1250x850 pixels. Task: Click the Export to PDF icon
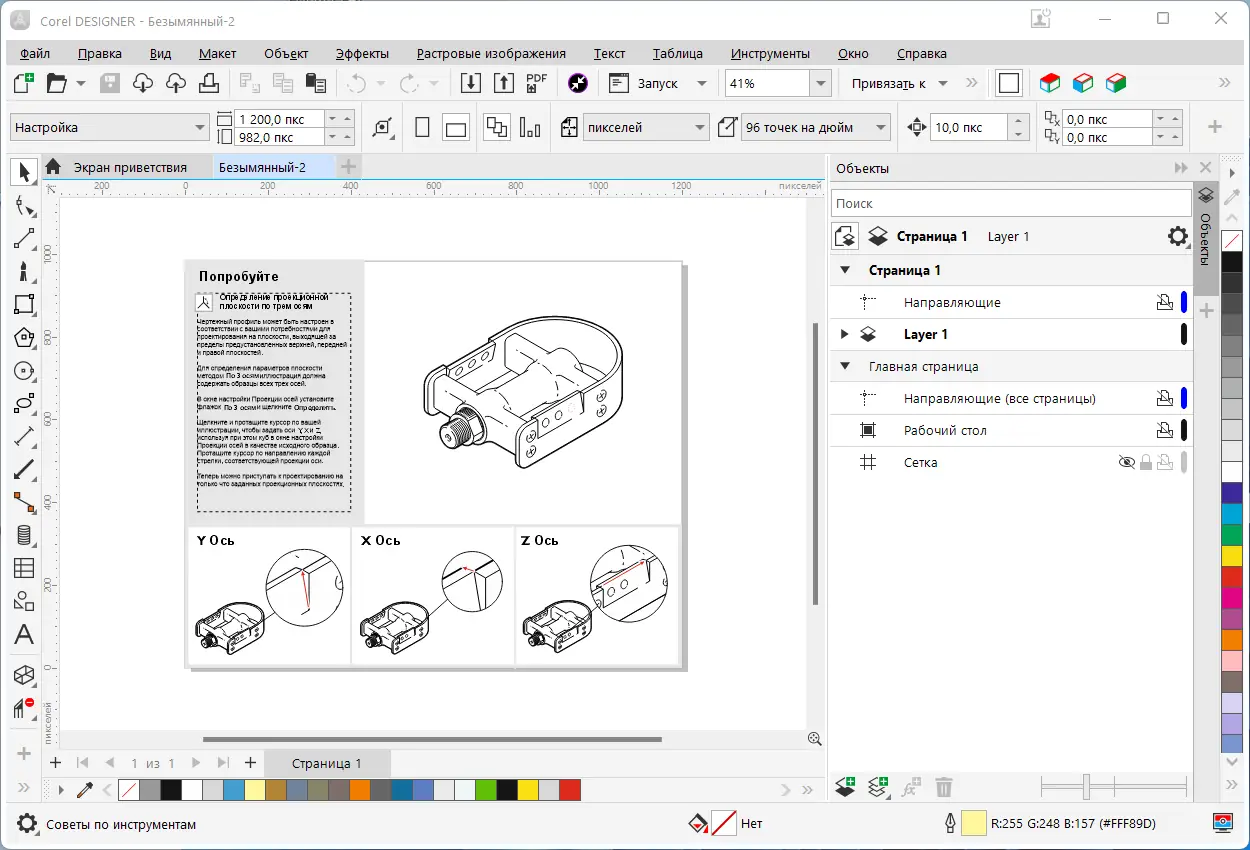pos(537,83)
